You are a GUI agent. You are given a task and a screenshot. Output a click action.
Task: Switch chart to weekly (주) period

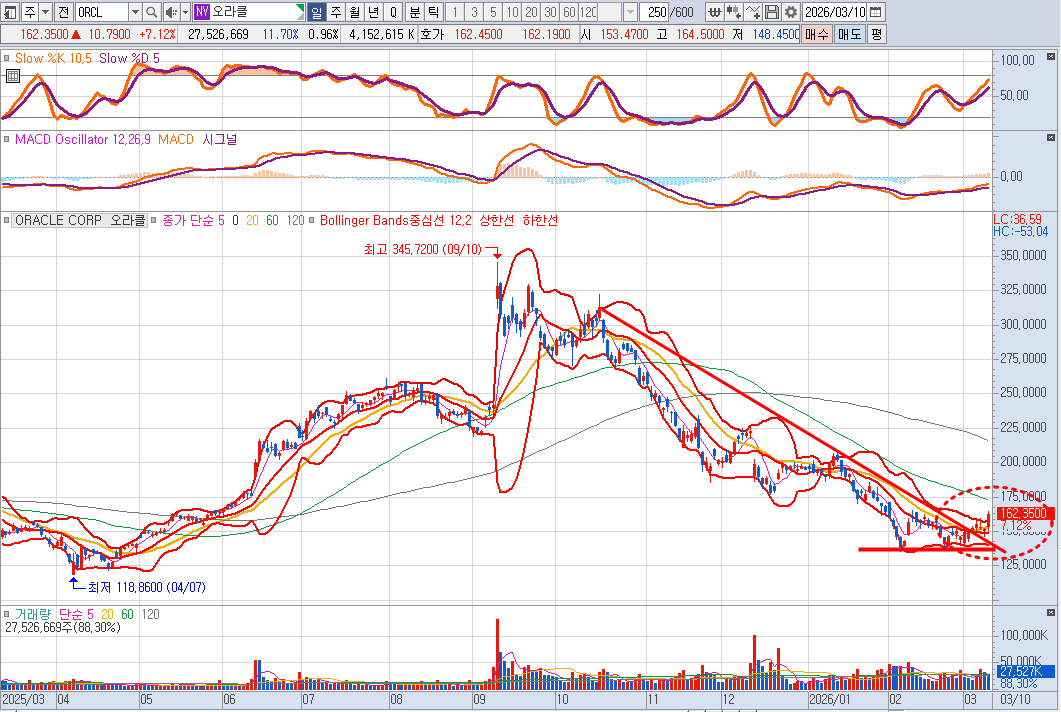335,12
